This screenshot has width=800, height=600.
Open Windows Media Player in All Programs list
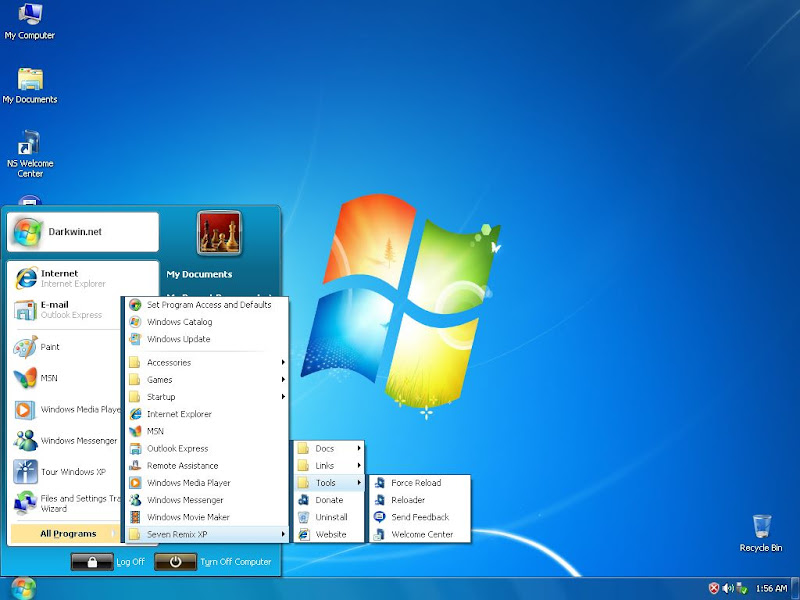coord(207,483)
